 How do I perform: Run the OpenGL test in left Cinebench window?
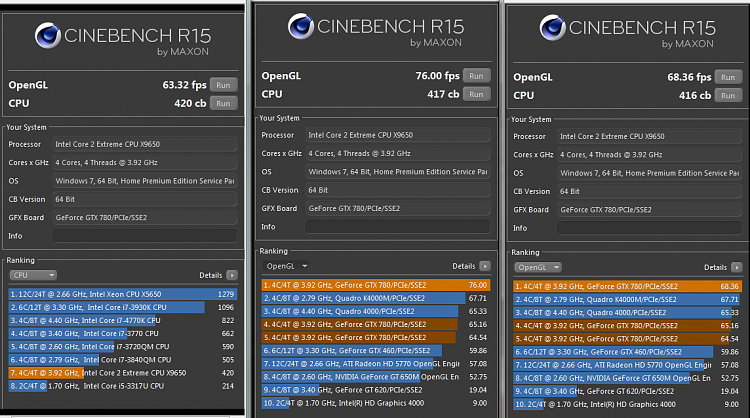pos(223,85)
